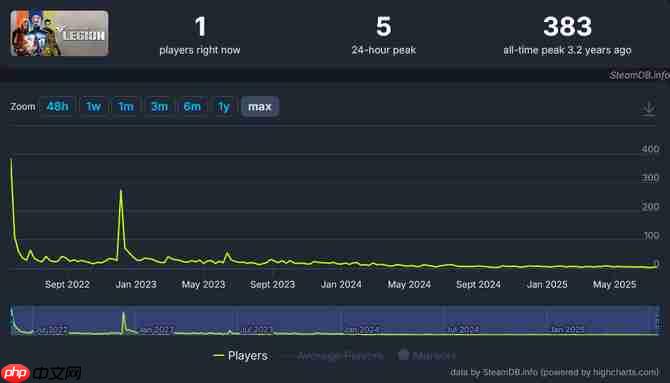Image resolution: width=670 pixels, height=383 pixels.
Task: Click the players right now count
Action: [x=200, y=27]
